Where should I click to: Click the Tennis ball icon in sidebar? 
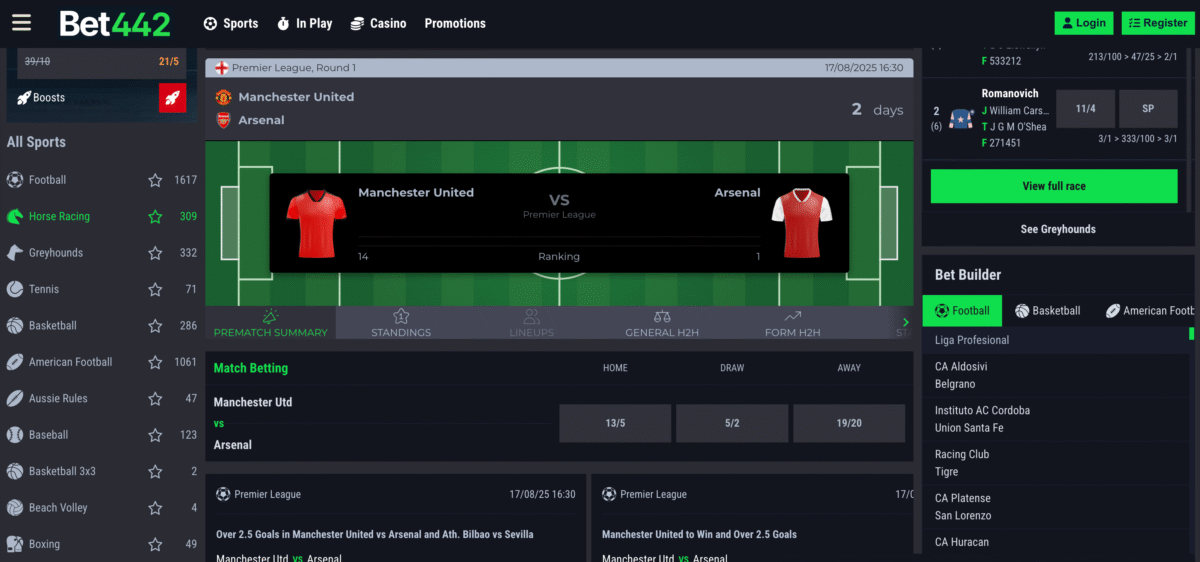[15, 289]
